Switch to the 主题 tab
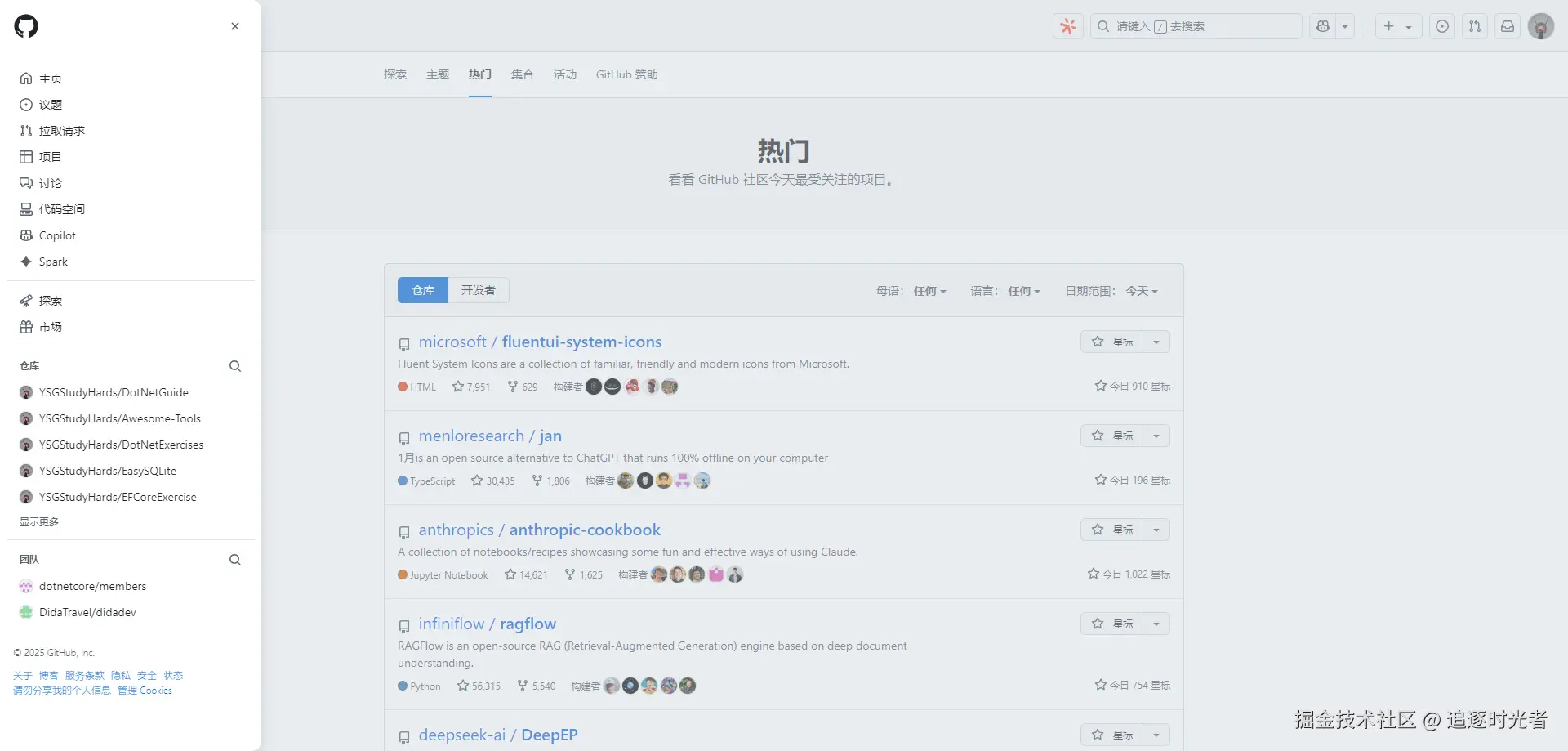Image resolution: width=1568 pixels, height=751 pixels. (438, 74)
